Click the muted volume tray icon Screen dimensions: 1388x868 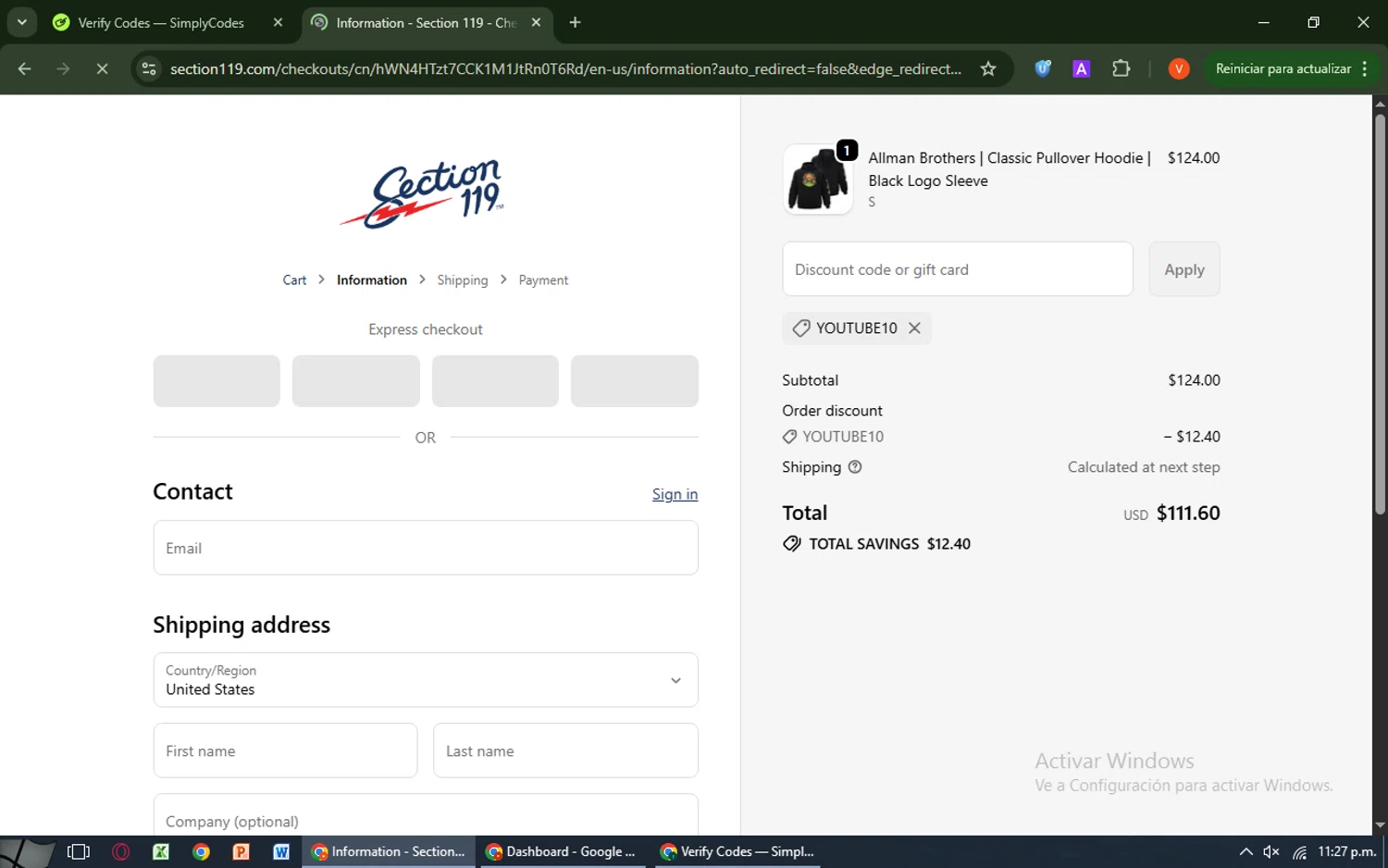point(1271,851)
